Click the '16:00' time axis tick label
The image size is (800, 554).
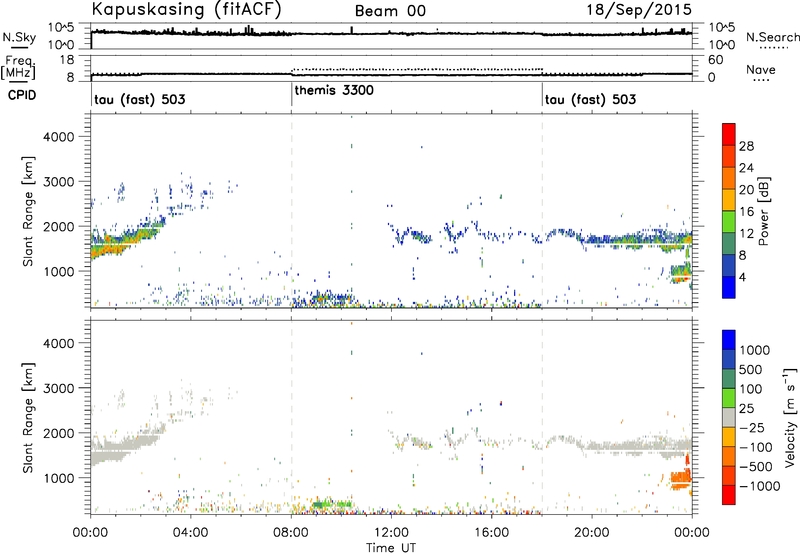coord(491,533)
